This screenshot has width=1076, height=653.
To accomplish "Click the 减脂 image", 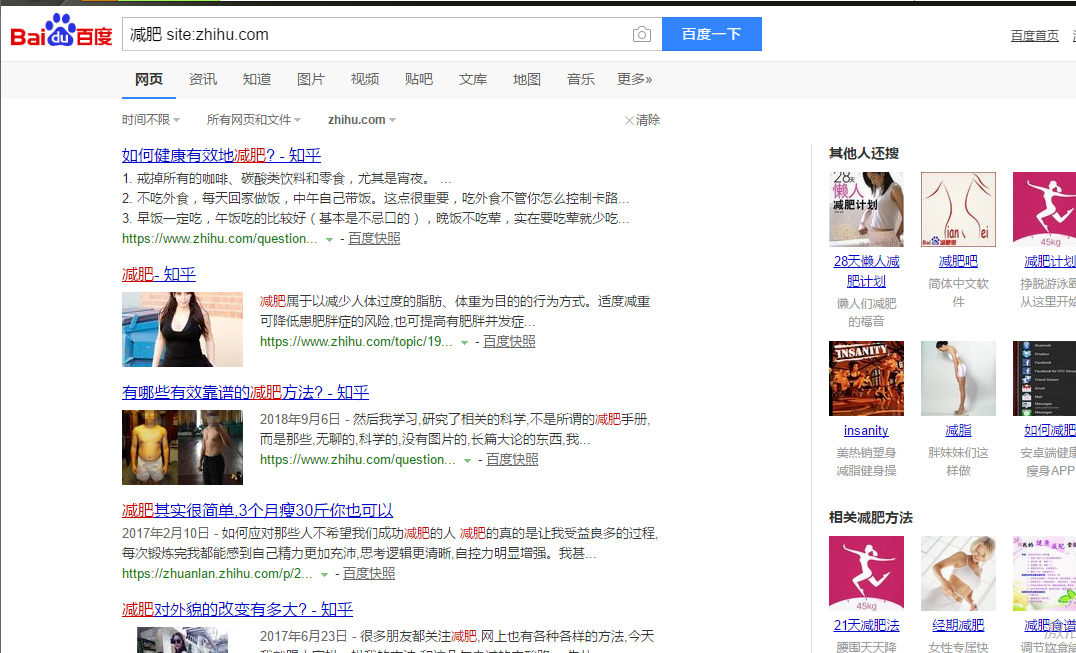I will tap(958, 379).
